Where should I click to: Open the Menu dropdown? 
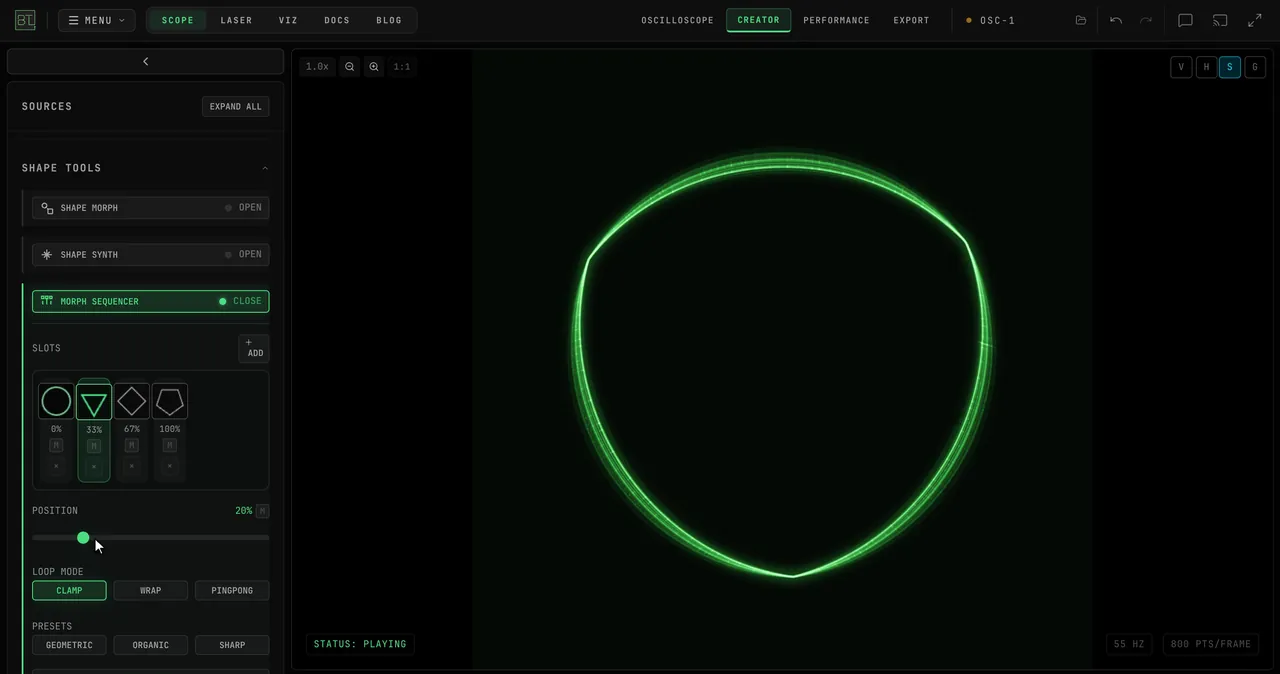(x=97, y=20)
